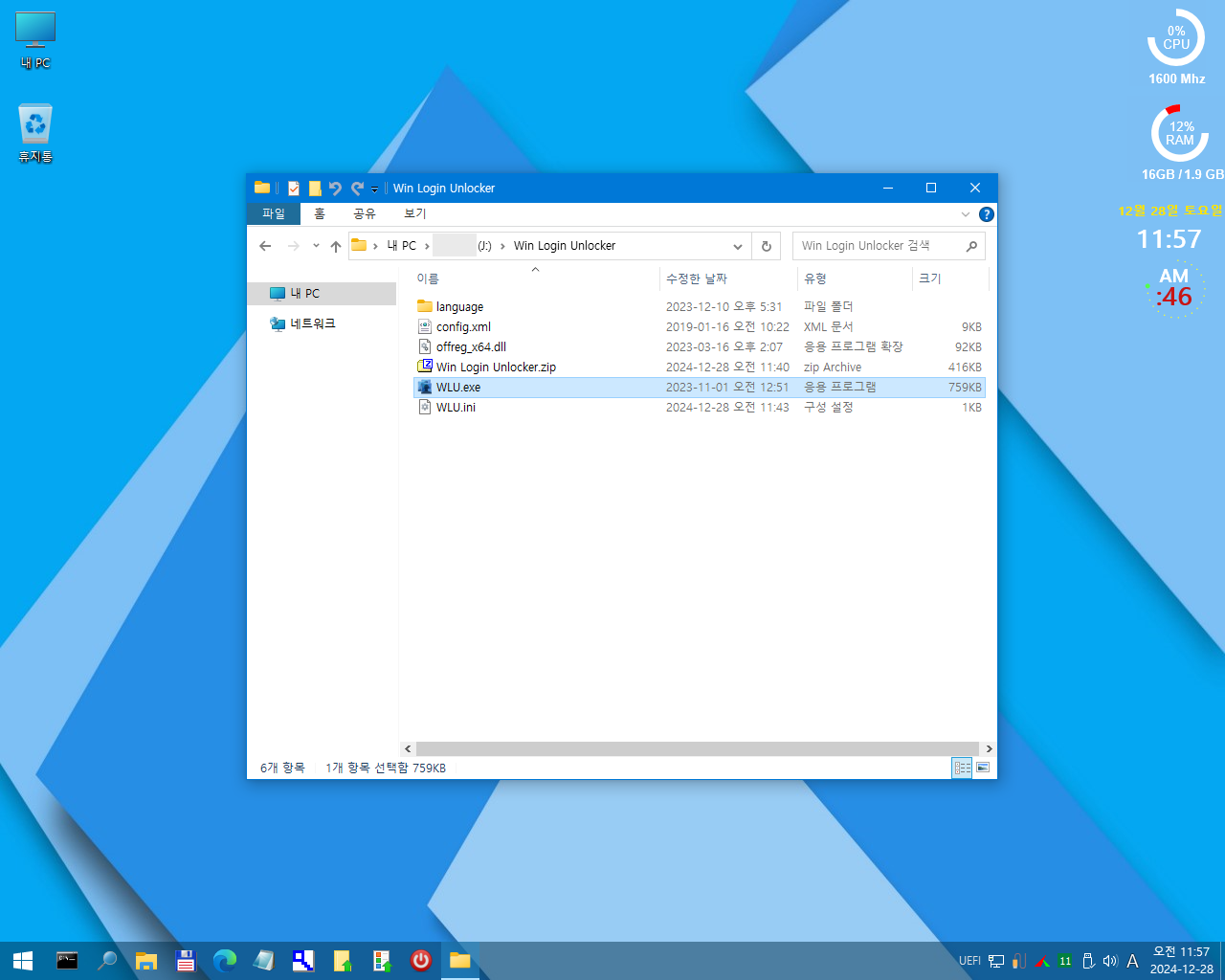Click Win Login Unlocker breadcrumb in address bar
The image size is (1225, 980).
565,246
